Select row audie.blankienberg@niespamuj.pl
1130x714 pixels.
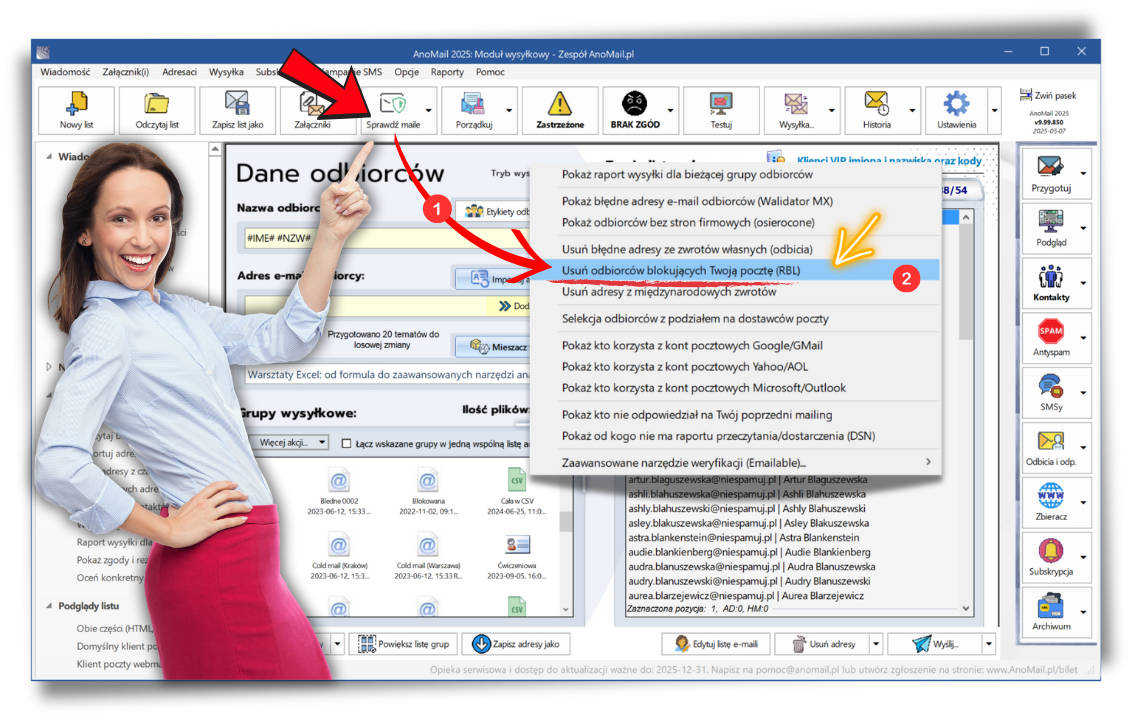pos(749,552)
